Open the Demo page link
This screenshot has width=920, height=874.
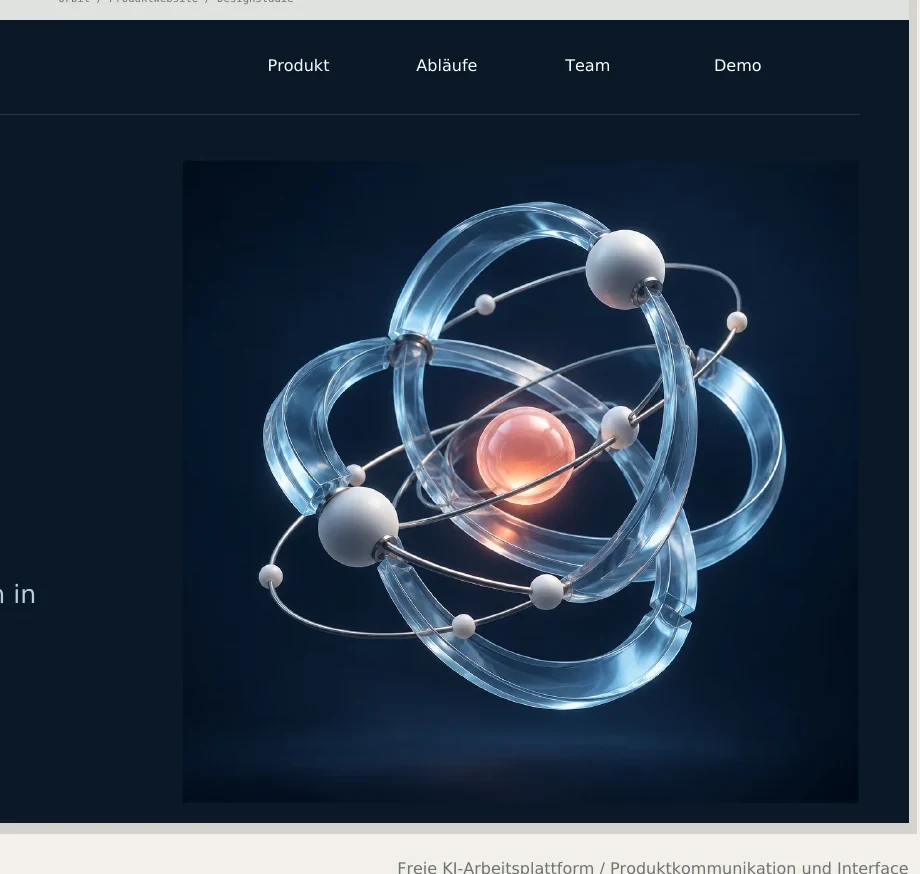pos(738,66)
